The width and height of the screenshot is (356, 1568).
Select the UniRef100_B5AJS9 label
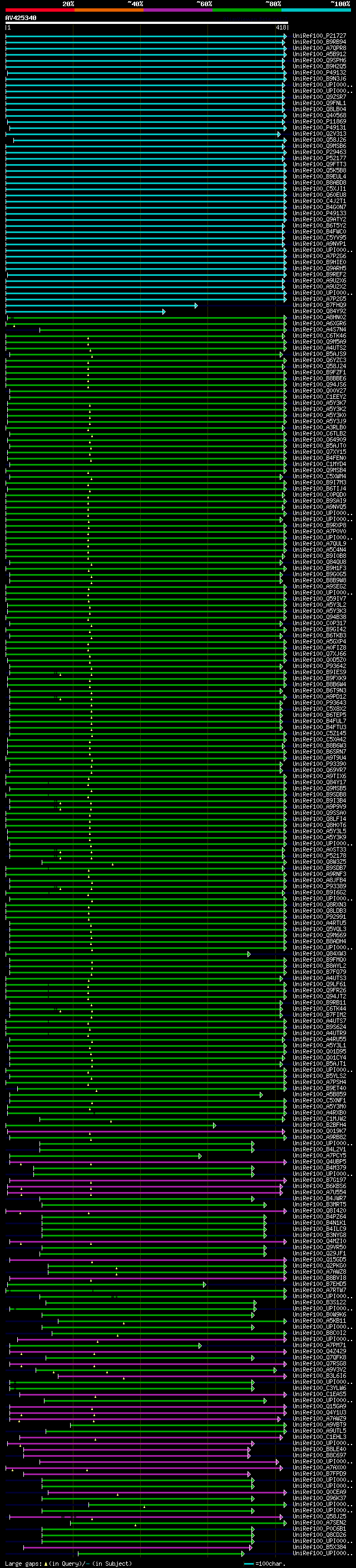click(319, 354)
